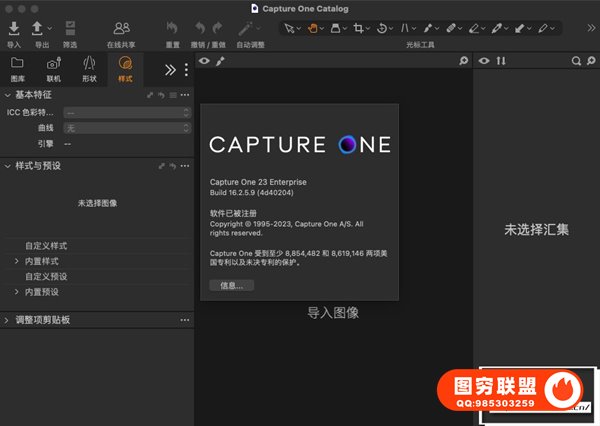Click the Import Images (导入图像) text
The height and width of the screenshot is (426, 600).
[332, 313]
